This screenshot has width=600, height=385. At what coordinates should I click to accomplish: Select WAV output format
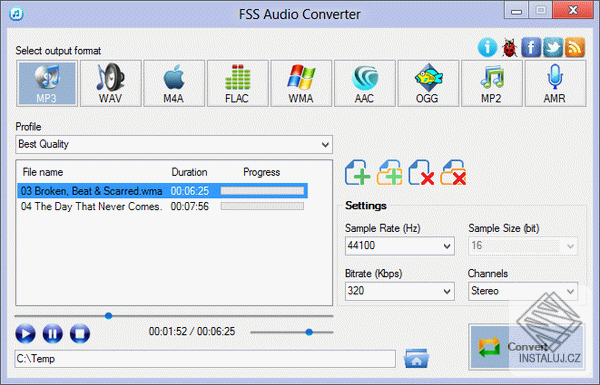tap(111, 83)
